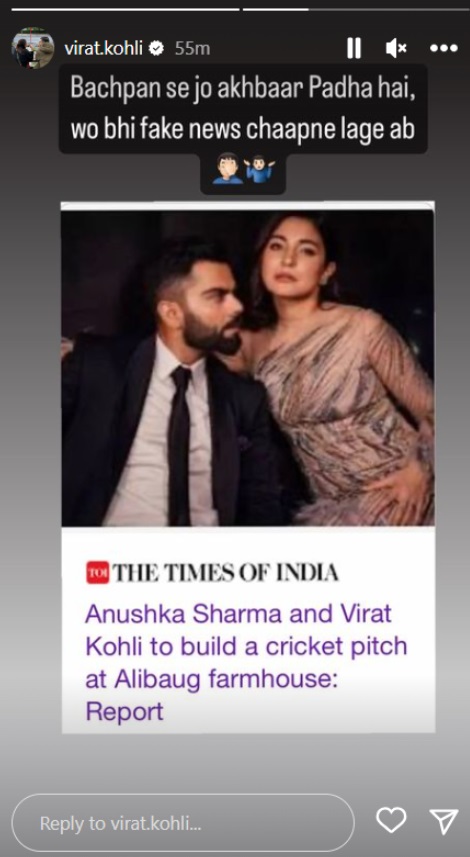Pause the story playback
The width and height of the screenshot is (470, 857).
click(x=354, y=49)
